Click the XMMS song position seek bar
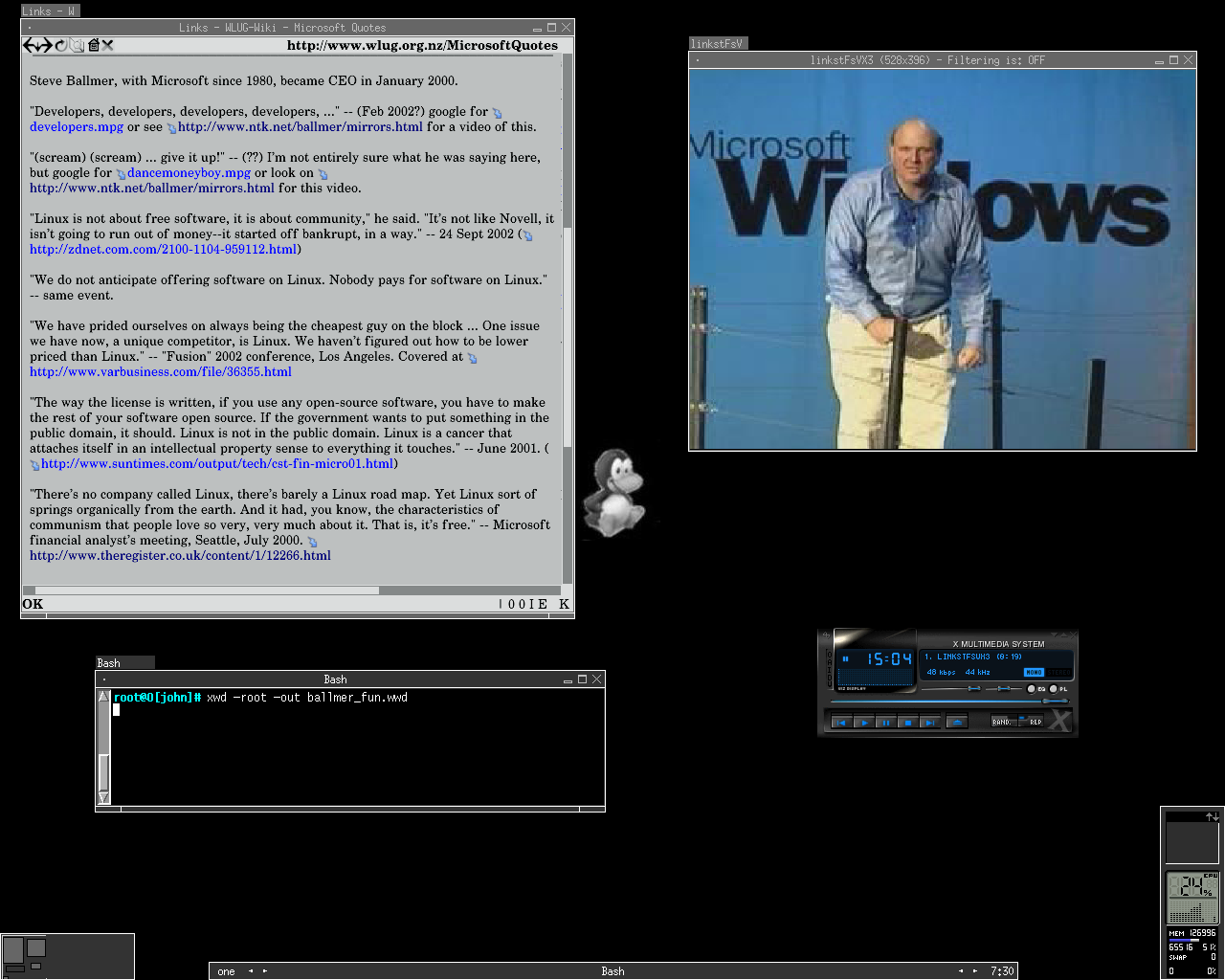This screenshot has width=1225, height=980. coord(949,701)
